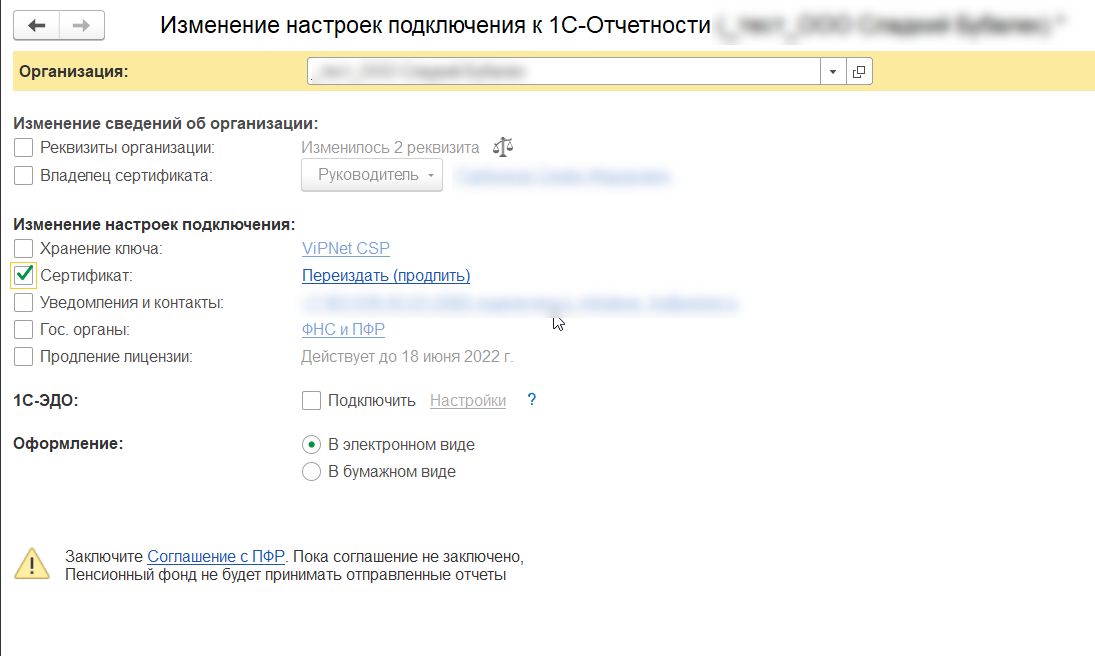This screenshot has width=1095, height=656.
Task: Open the ViPNet CSP link
Action: [x=345, y=248]
